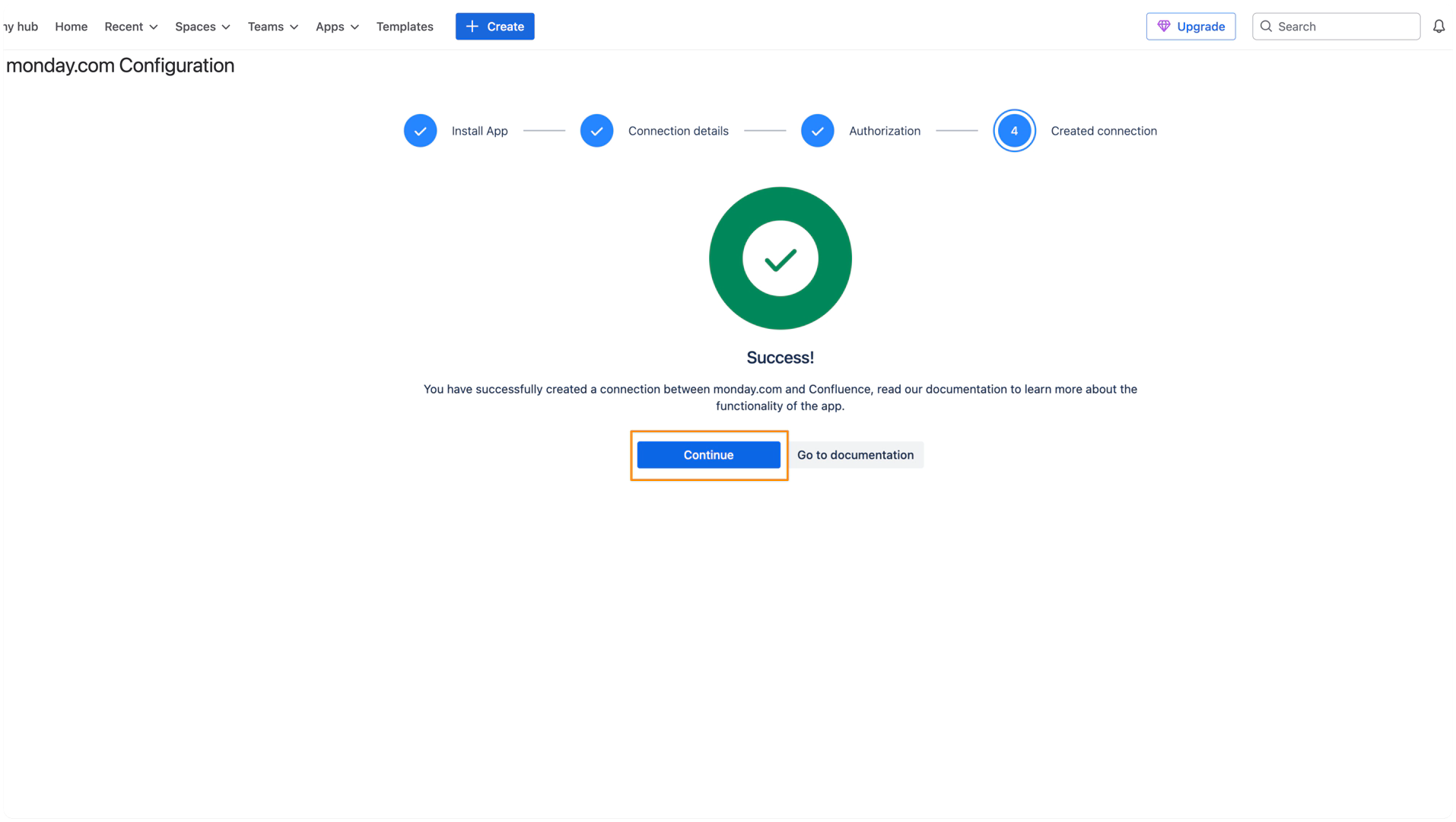
Task: Click the 'Success!' heading
Action: (x=780, y=358)
